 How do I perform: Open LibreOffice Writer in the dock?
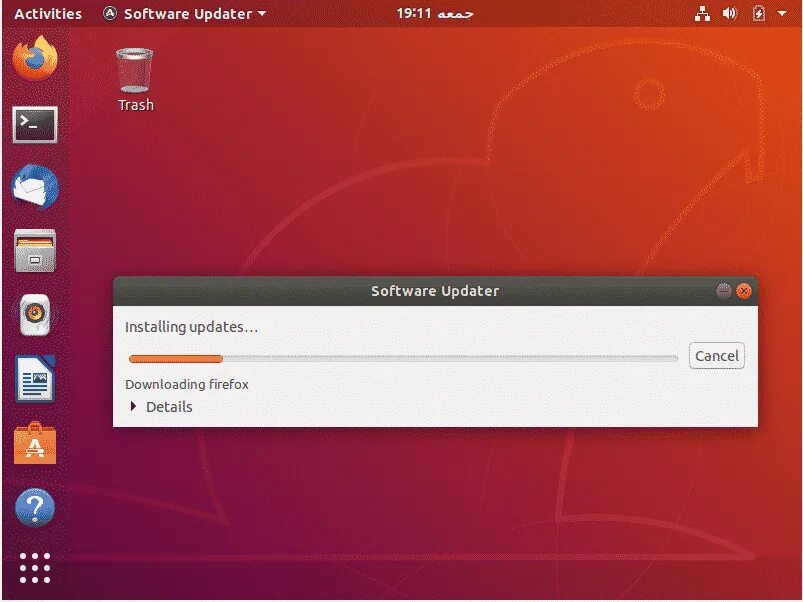[x=35, y=379]
